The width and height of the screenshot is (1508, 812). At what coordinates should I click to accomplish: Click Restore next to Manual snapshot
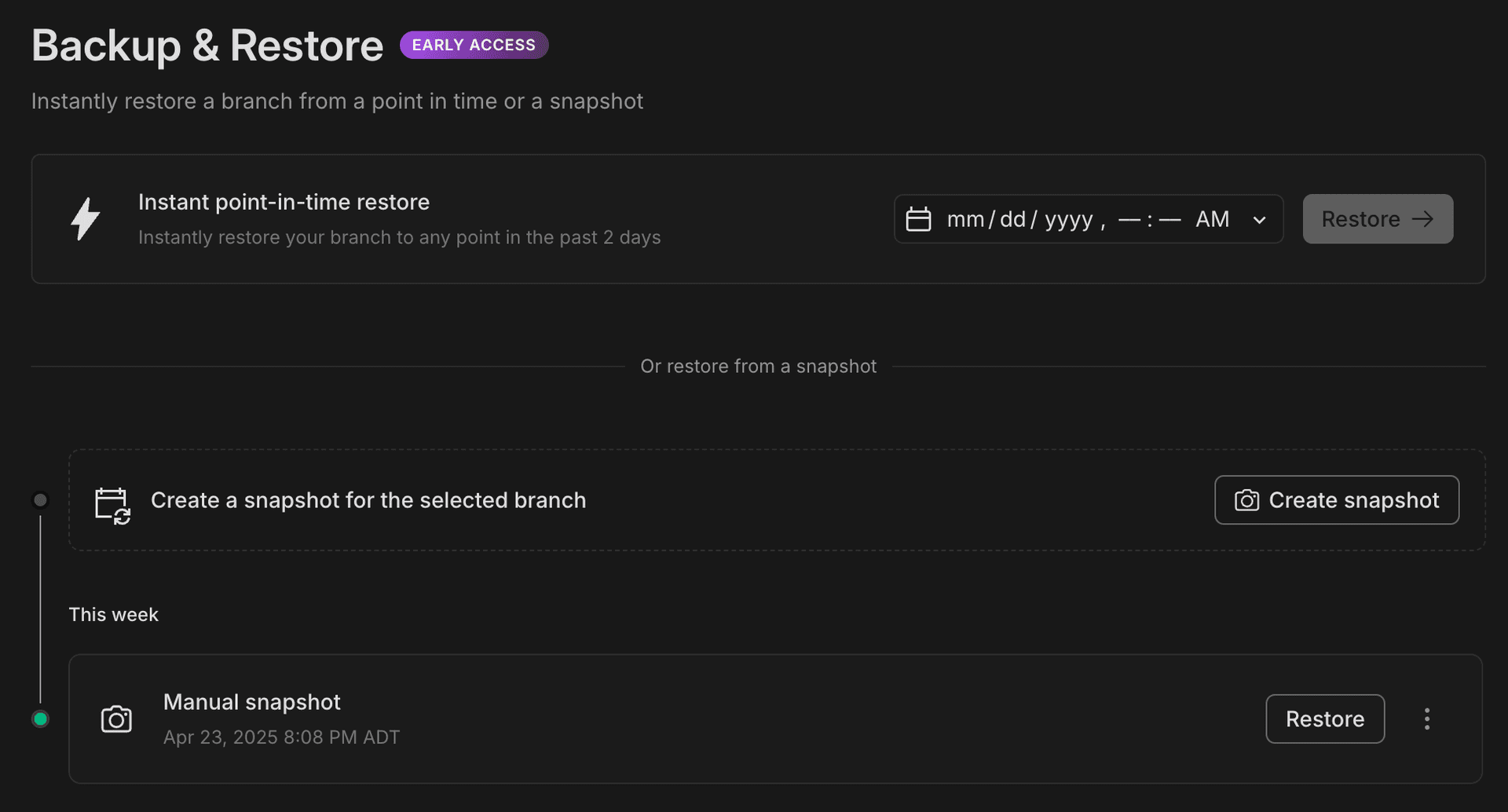click(x=1325, y=718)
